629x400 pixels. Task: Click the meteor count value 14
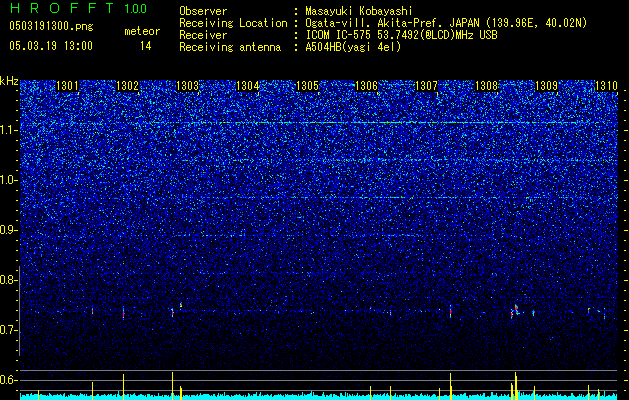click(146, 46)
